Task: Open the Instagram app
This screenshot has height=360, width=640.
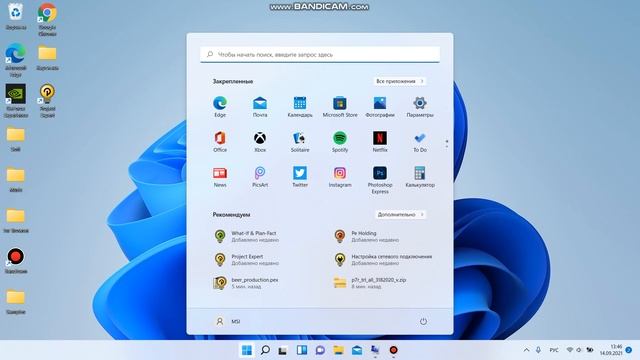Action: (x=340, y=177)
